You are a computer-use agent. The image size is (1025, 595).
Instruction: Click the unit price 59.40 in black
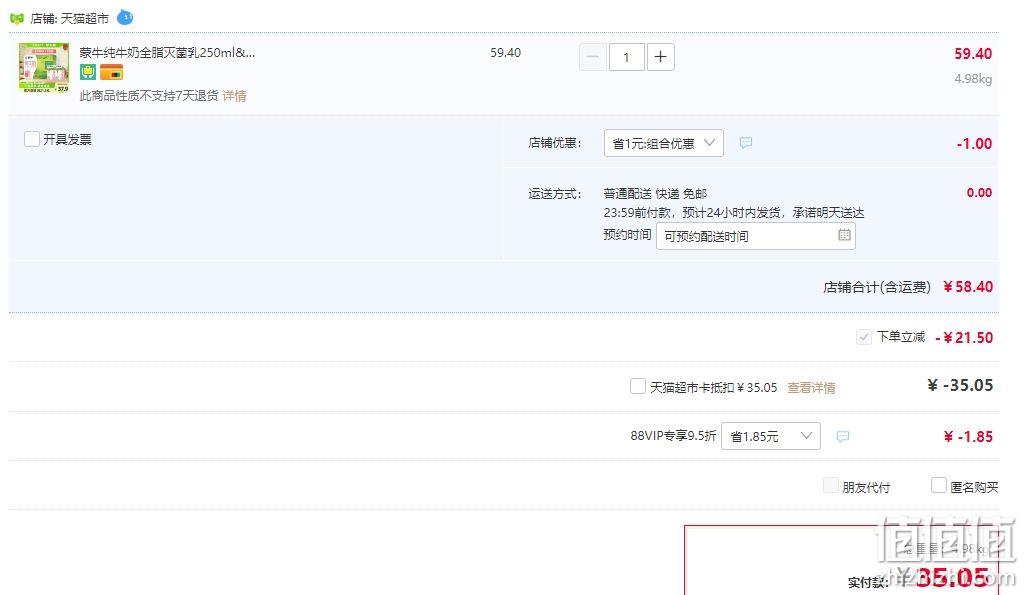[505, 53]
